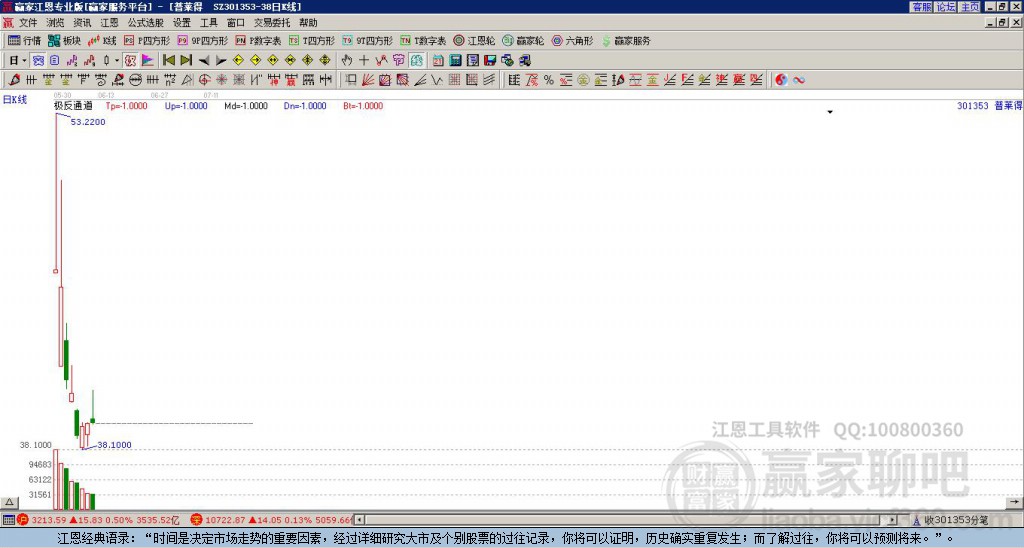
Task: Click the up triangle button at bottom-left
Action: (x=9, y=502)
